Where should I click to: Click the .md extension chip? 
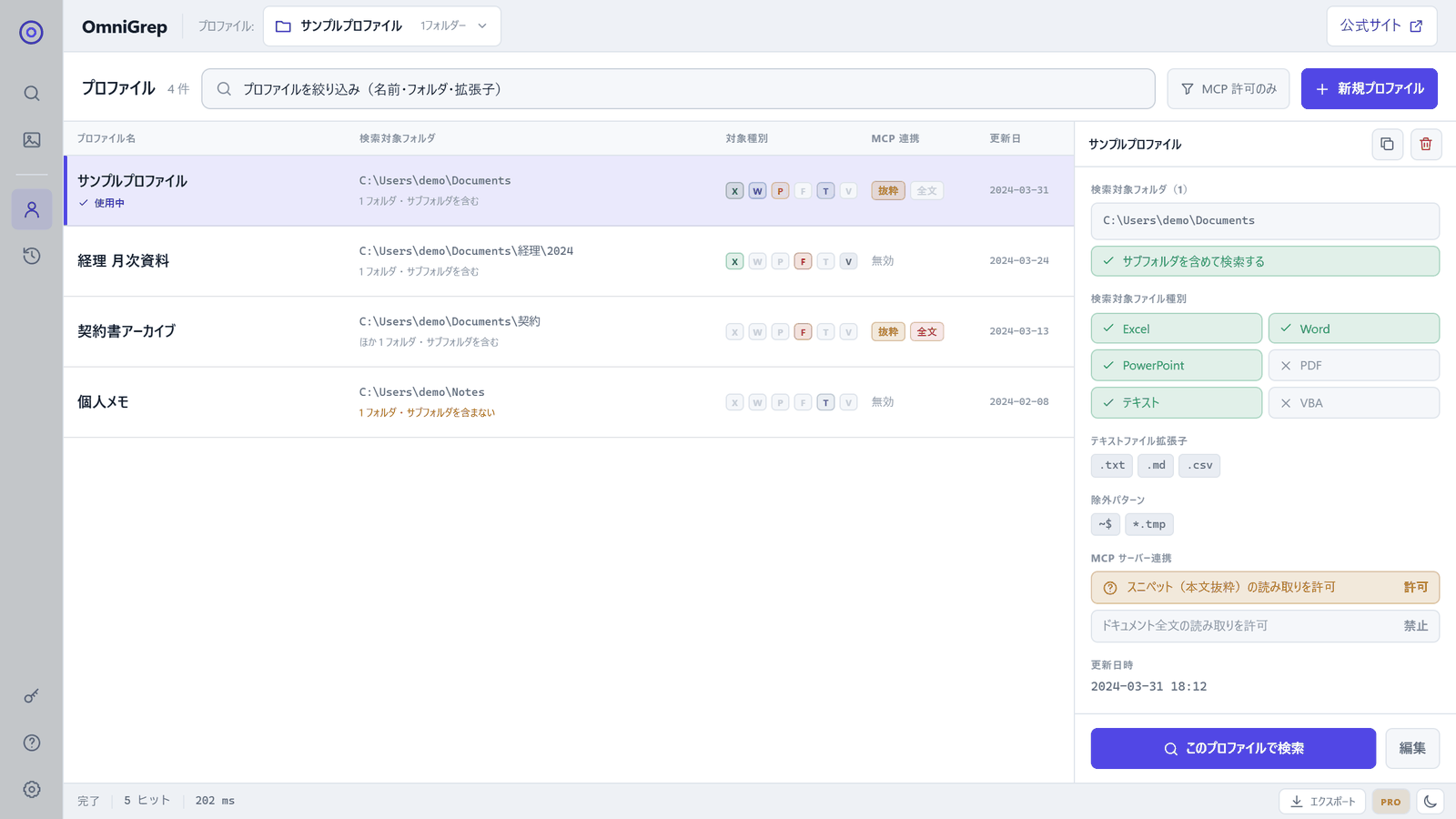[x=1156, y=466]
